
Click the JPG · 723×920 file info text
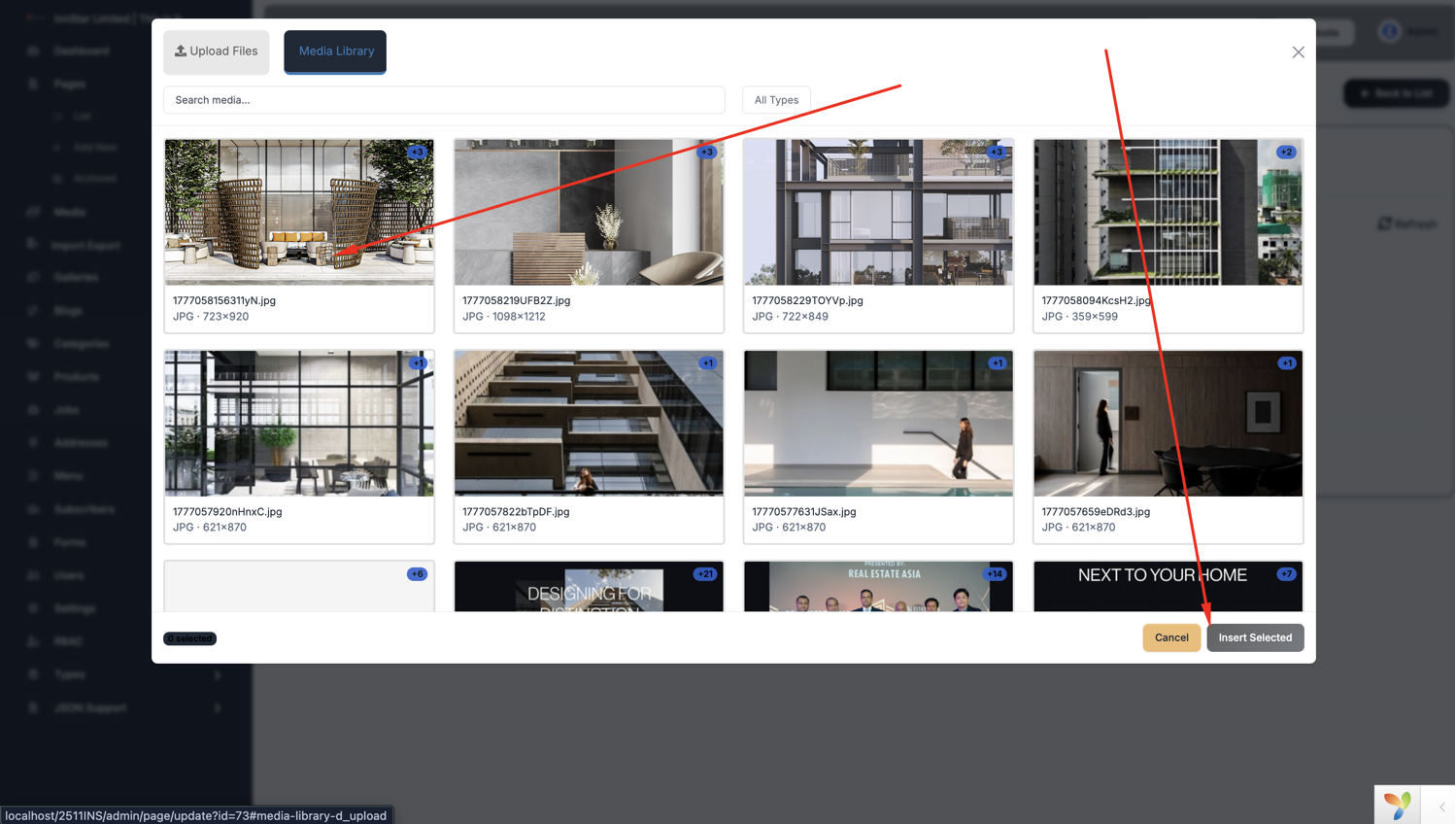coord(211,317)
